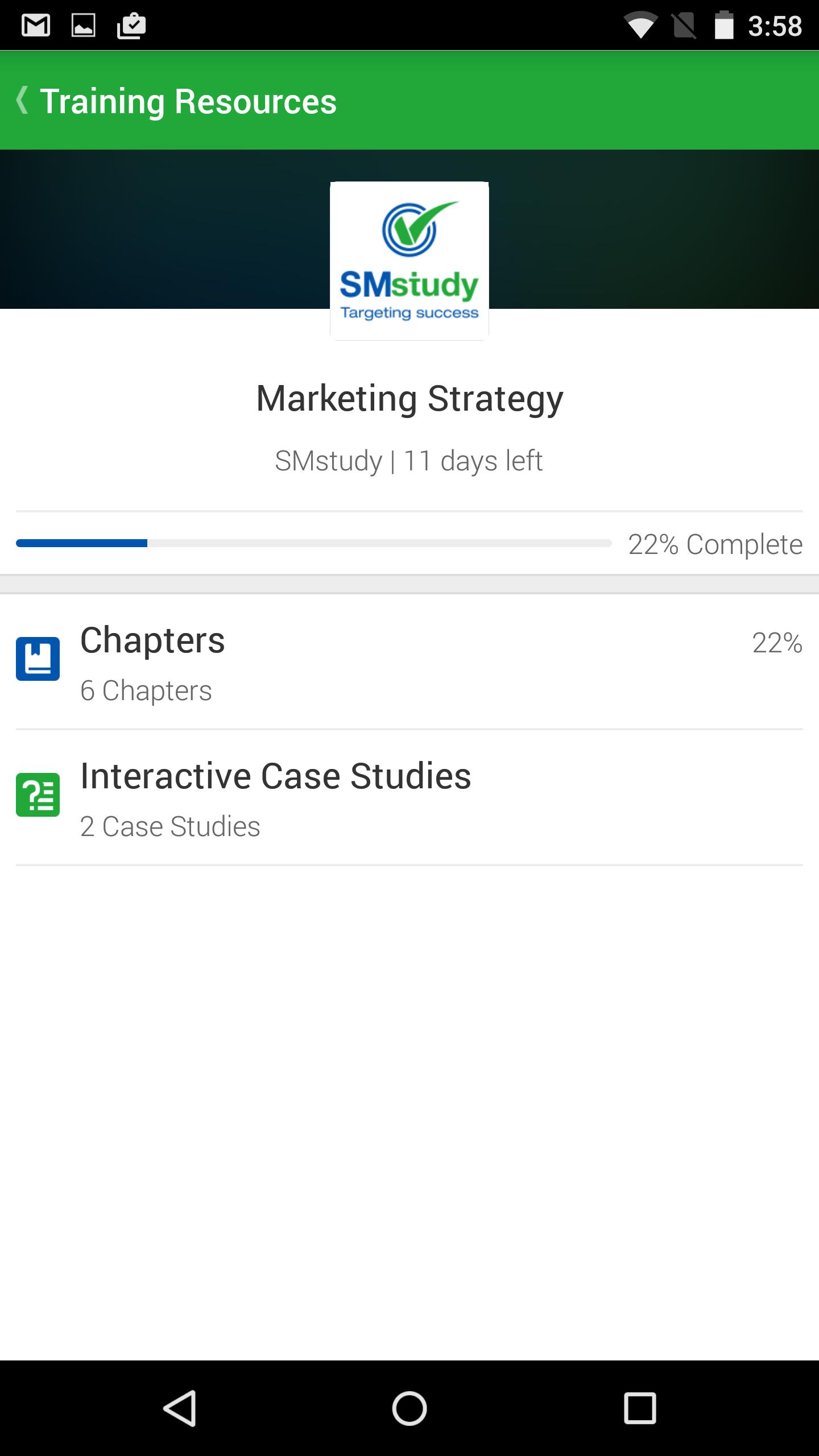Open the Interactive Case Studies item
The height and width of the screenshot is (1456, 819).
click(x=409, y=797)
